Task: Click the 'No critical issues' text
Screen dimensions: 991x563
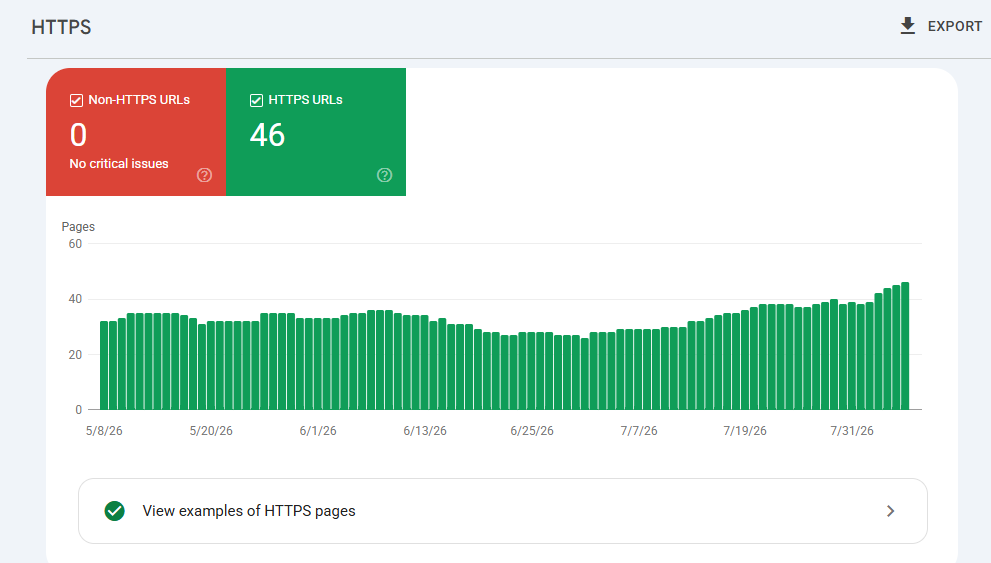Action: 119,164
